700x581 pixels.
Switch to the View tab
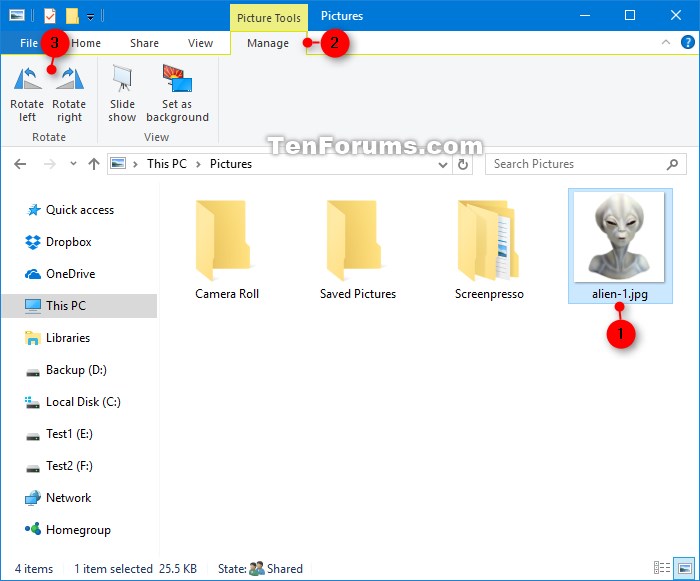coord(200,43)
